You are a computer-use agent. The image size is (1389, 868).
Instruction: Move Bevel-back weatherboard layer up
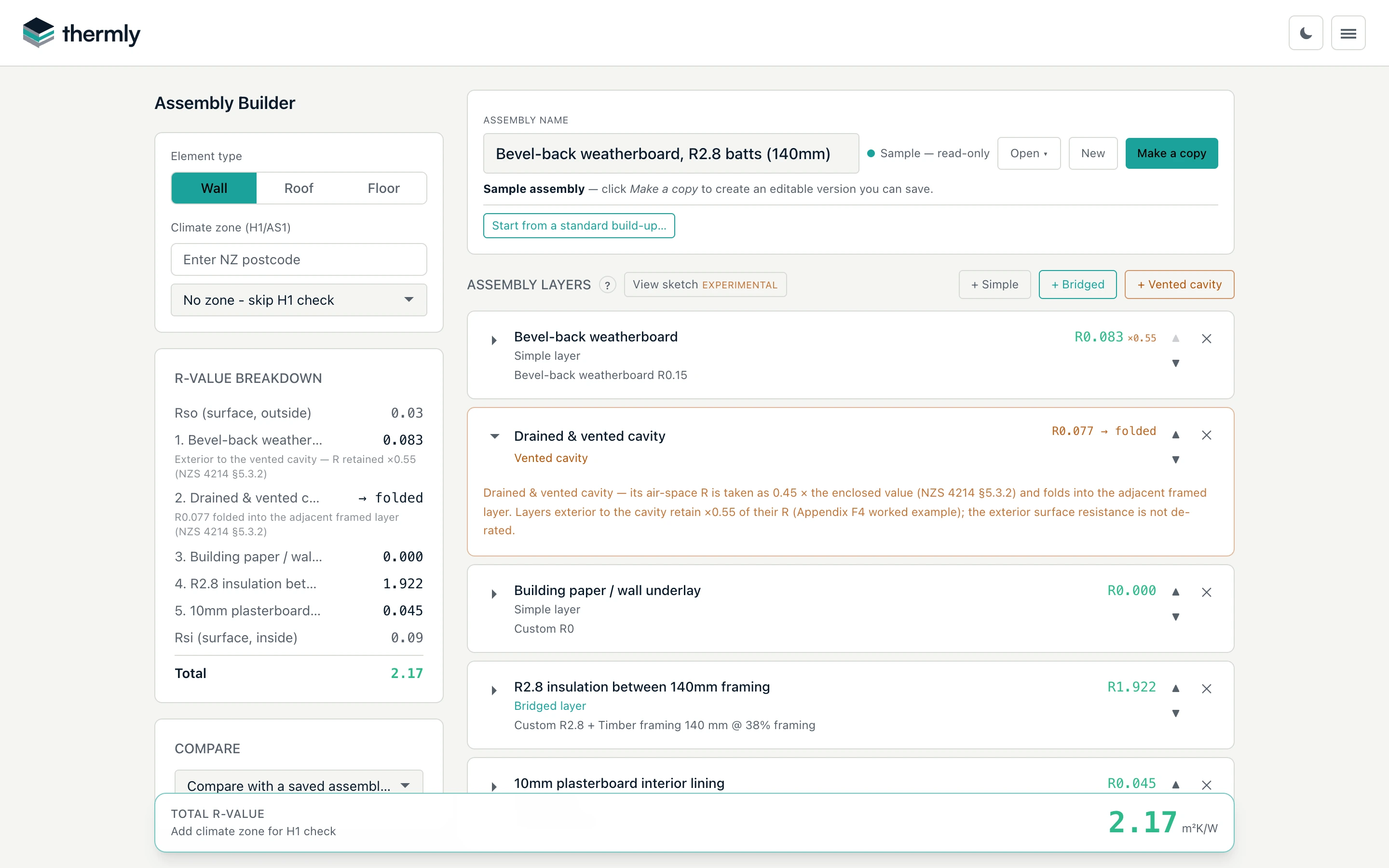click(x=1175, y=338)
